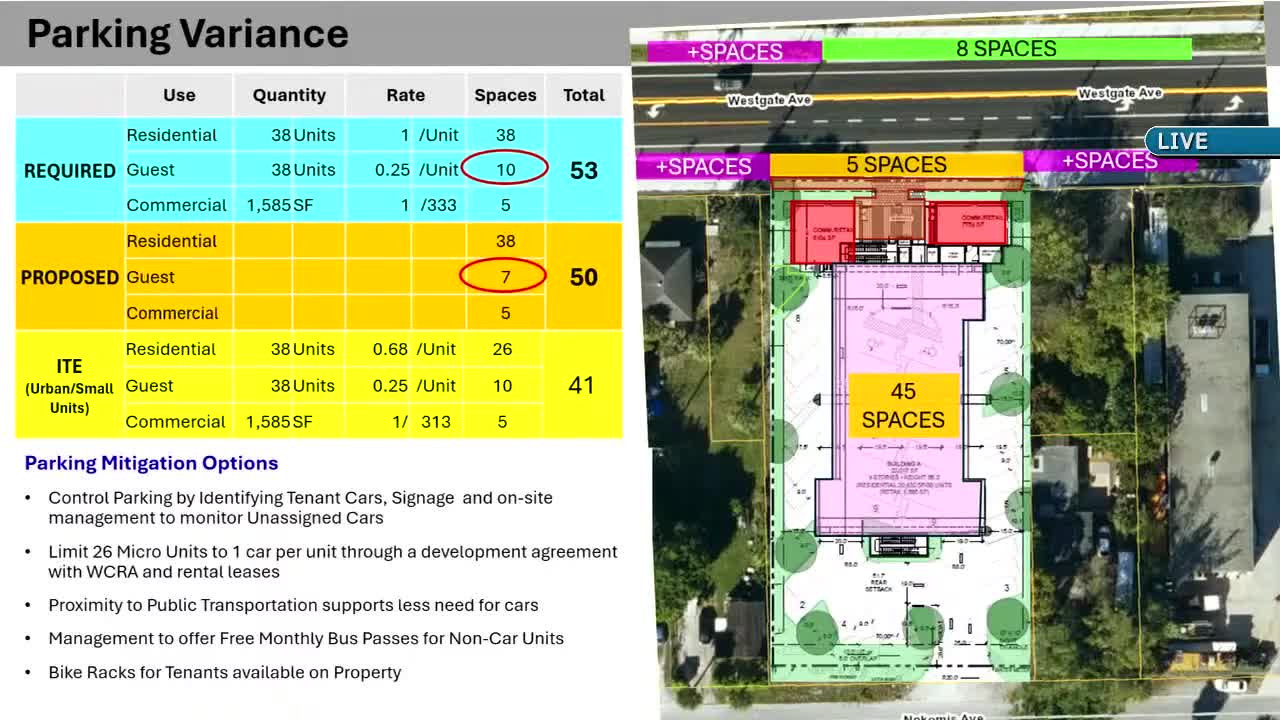The image size is (1280, 720).
Task: Click the Free Monthly Bus Passes bullet point
Action: [x=306, y=638]
